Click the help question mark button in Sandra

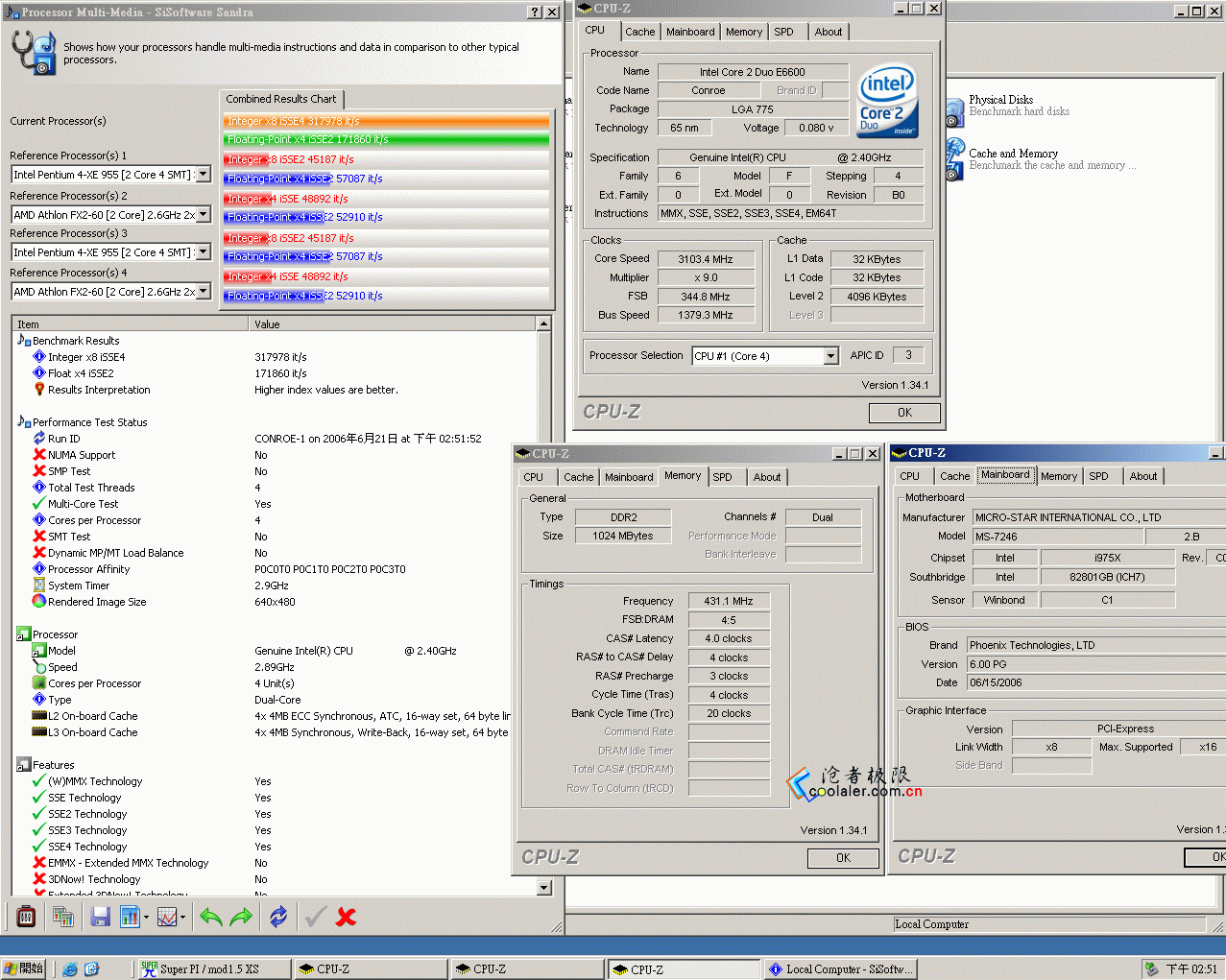[535, 12]
